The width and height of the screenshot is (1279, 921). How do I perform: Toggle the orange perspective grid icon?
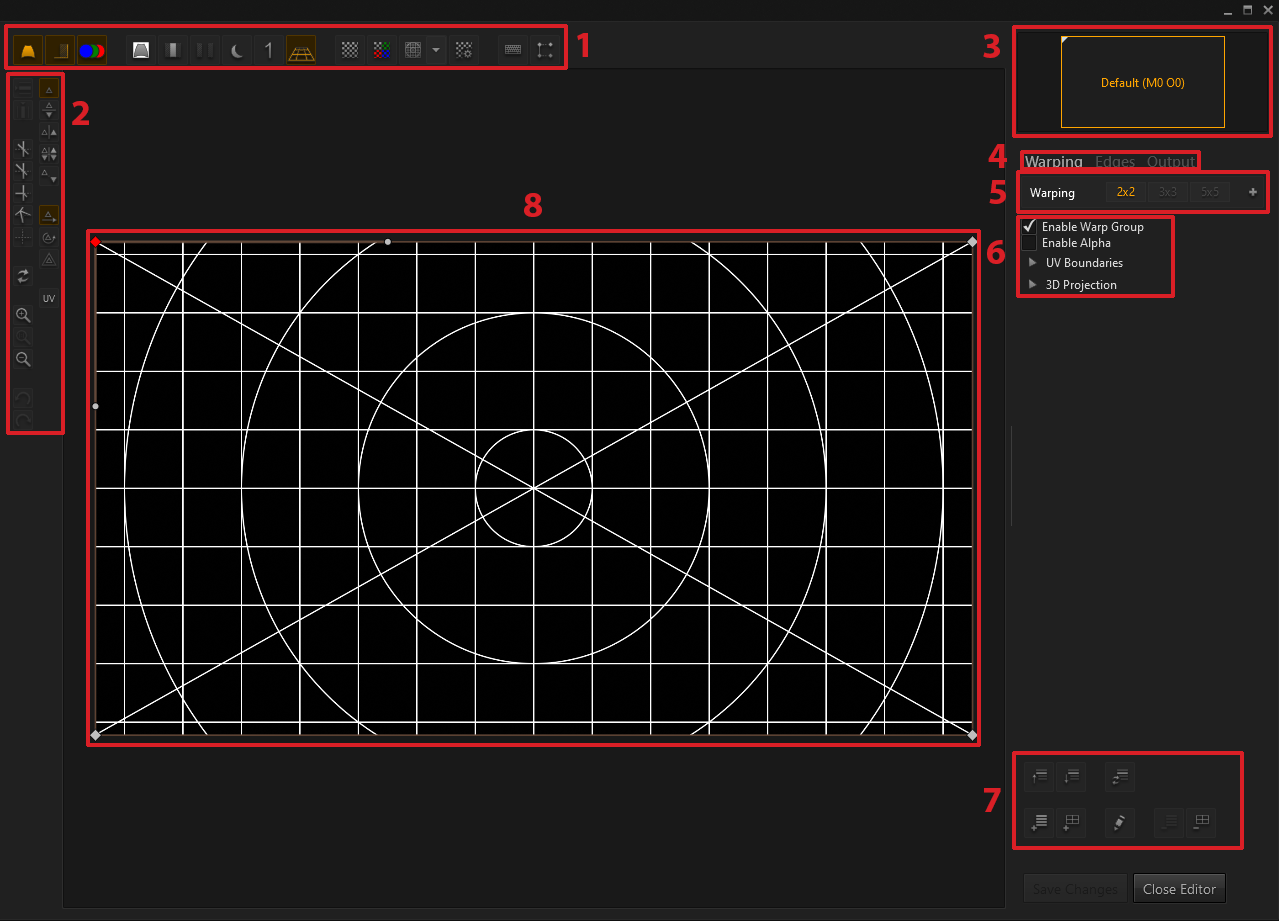click(301, 50)
